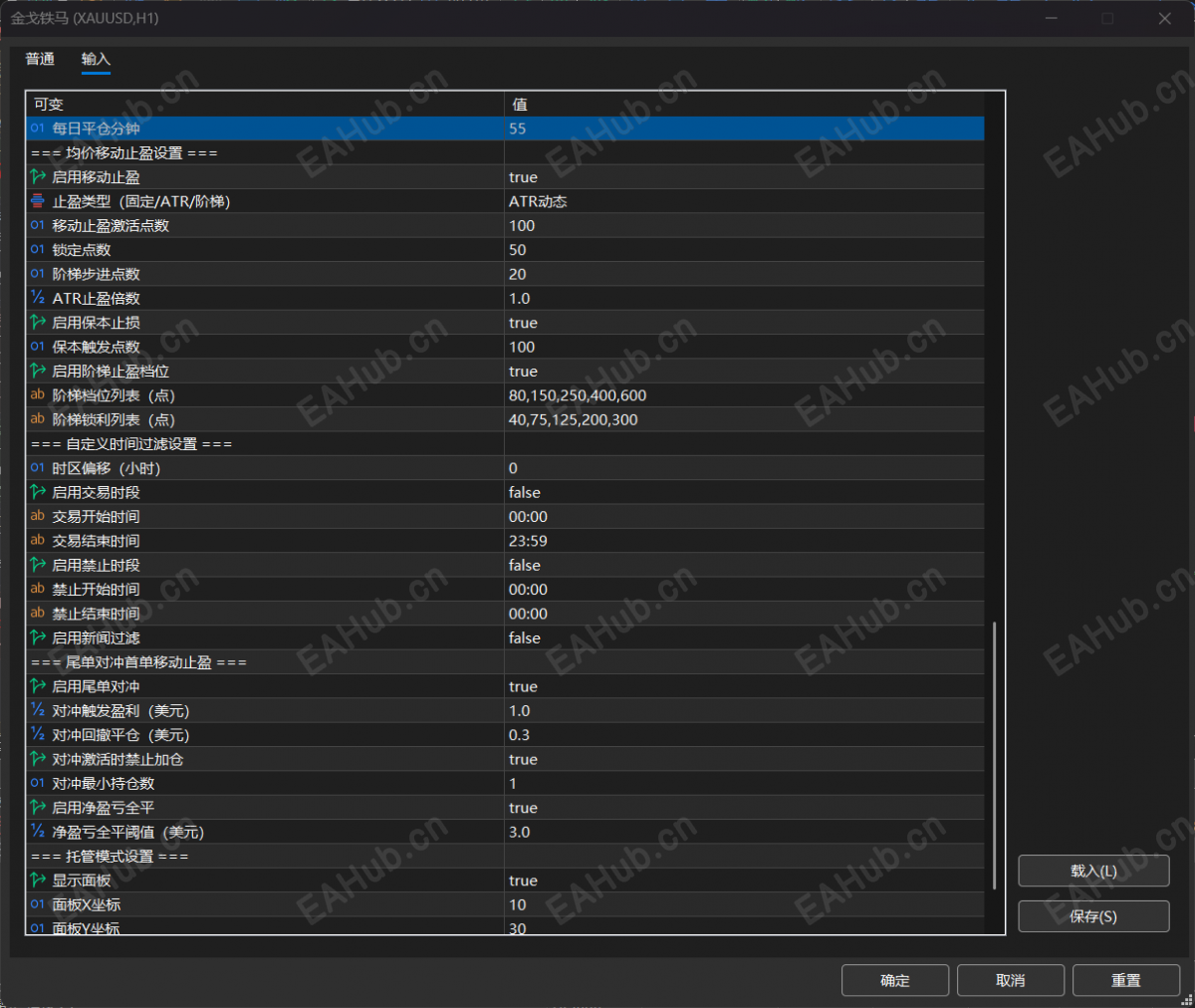This screenshot has height=1008, width=1195.
Task: Click the integer icon beside 锁定点数
Action: coord(38,250)
